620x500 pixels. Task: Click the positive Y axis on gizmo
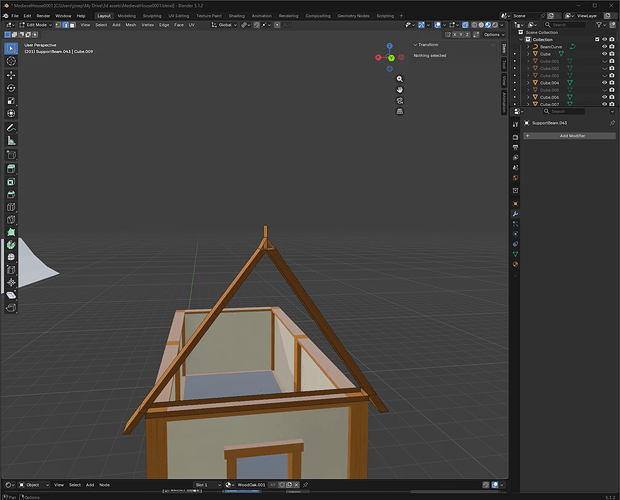(x=391, y=58)
